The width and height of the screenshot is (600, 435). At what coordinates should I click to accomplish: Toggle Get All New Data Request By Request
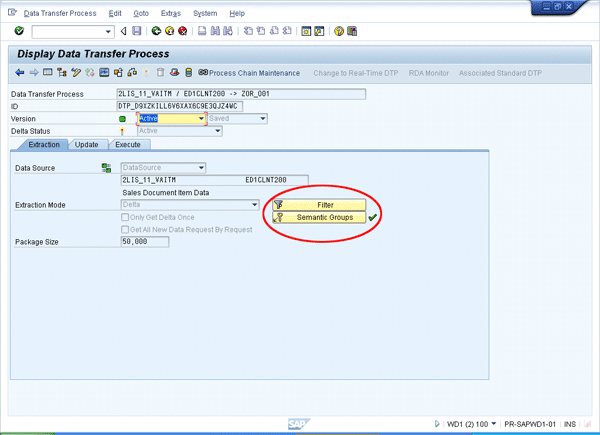(125, 229)
